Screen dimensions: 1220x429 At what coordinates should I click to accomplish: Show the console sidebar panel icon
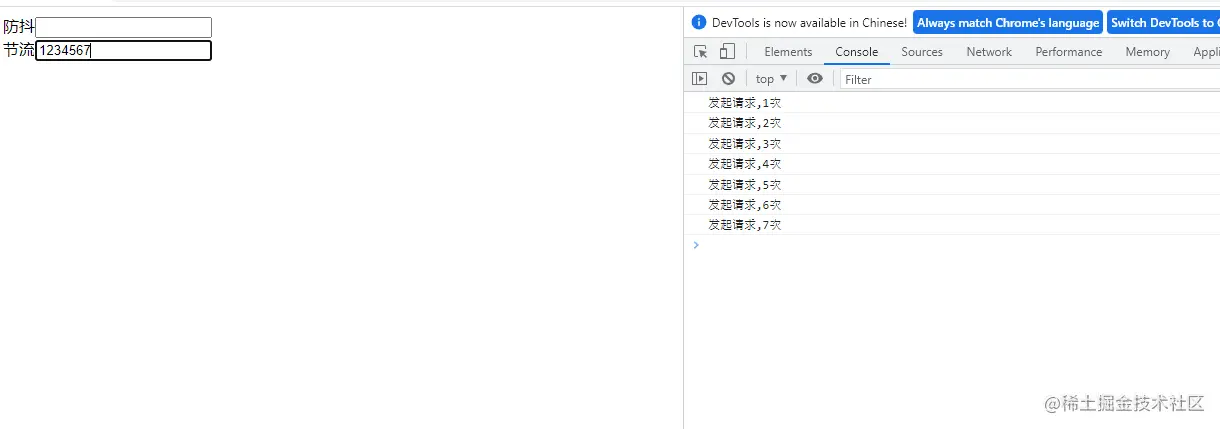(x=700, y=79)
